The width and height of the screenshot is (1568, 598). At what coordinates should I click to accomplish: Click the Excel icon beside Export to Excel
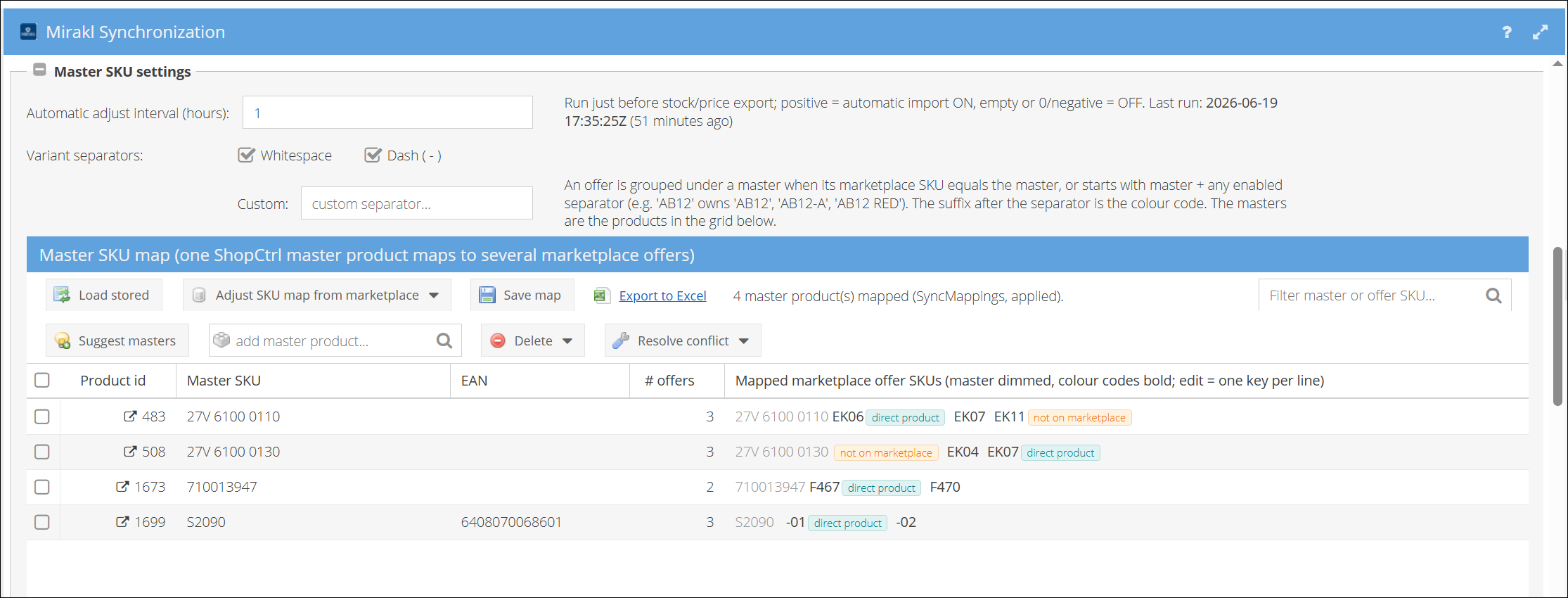point(600,295)
